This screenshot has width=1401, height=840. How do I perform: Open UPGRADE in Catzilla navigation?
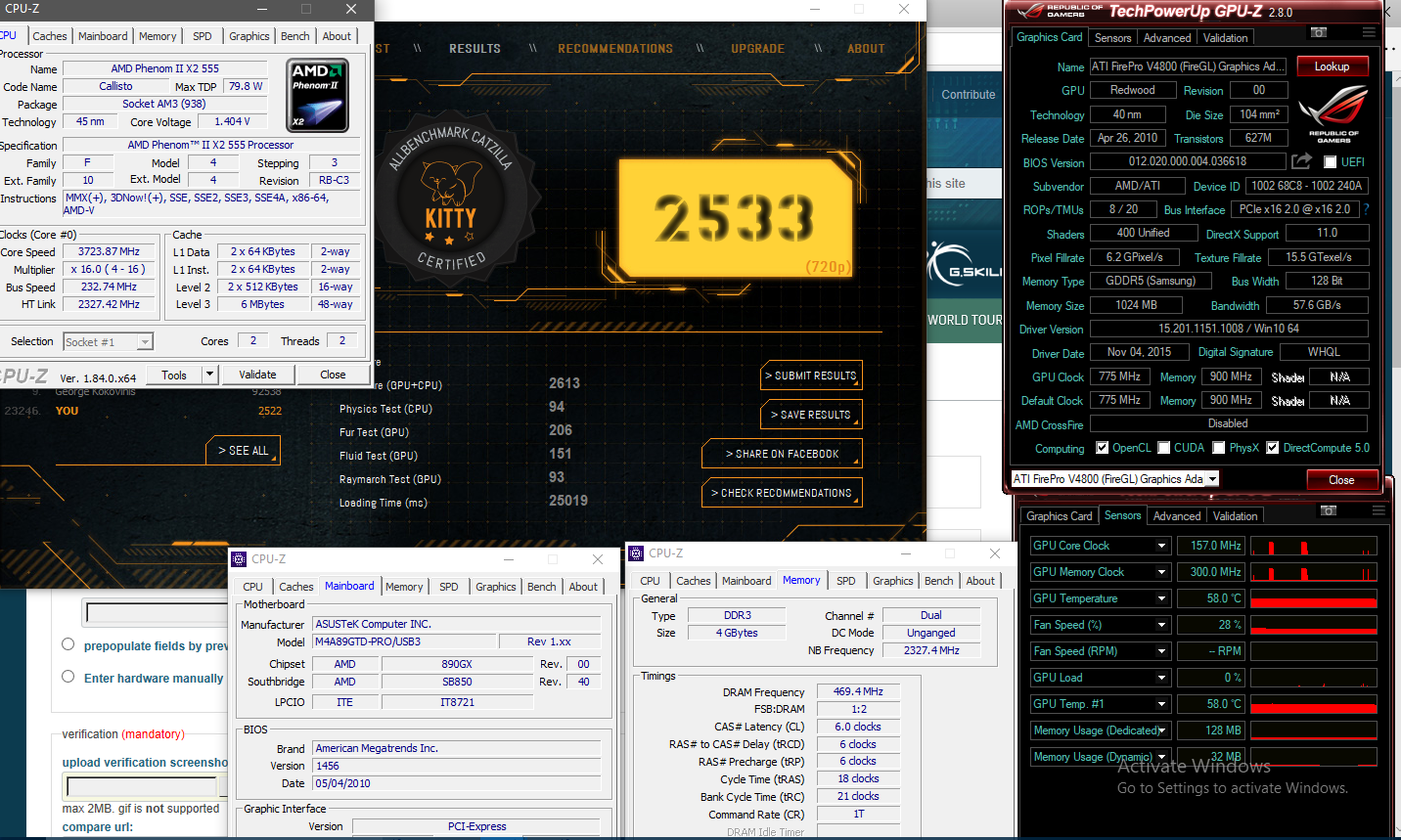click(x=758, y=49)
